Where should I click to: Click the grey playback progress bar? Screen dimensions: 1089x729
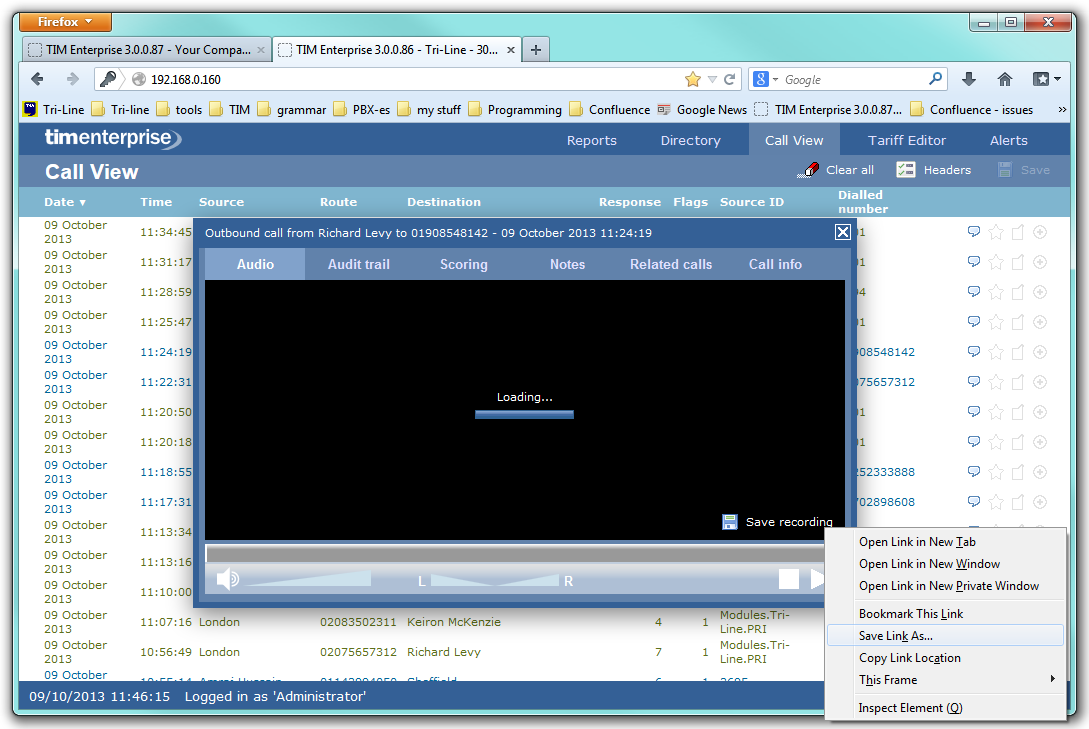tap(515, 553)
